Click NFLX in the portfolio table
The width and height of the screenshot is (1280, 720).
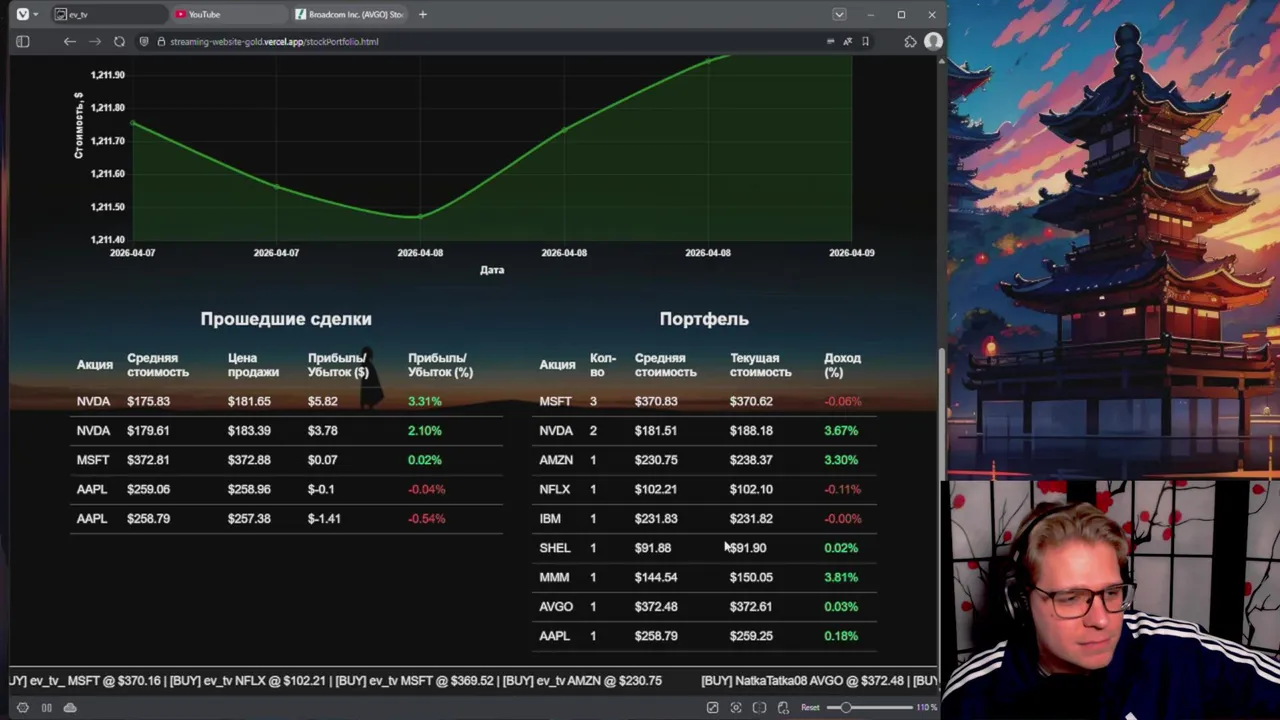555,489
